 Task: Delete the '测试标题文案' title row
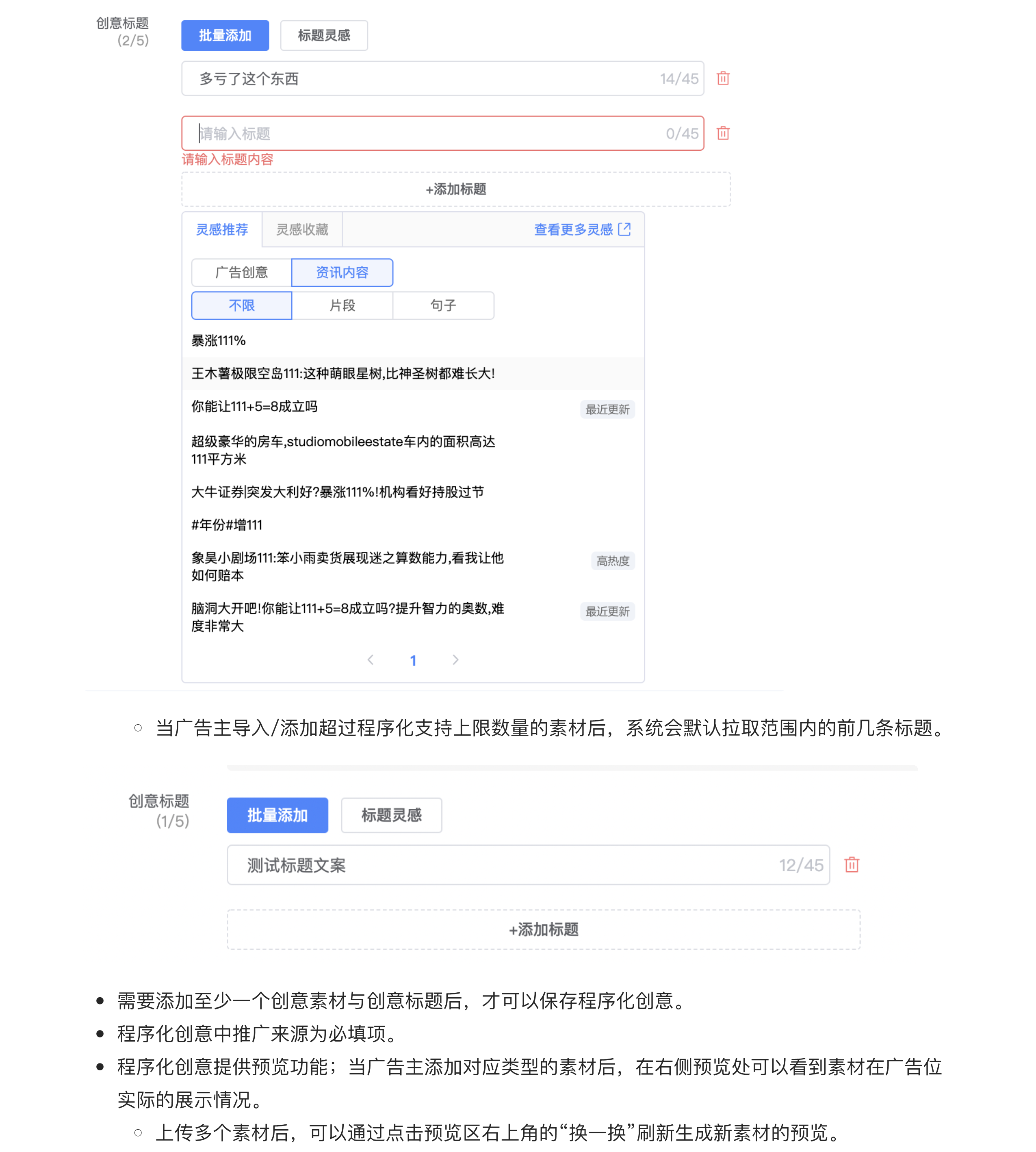(x=852, y=864)
